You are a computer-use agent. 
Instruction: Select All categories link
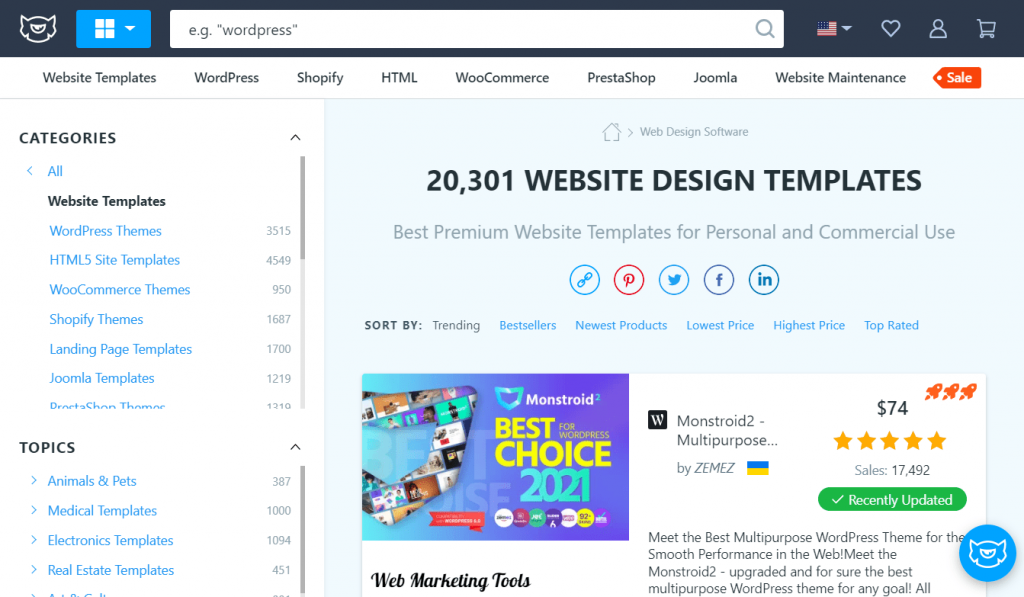pos(55,171)
